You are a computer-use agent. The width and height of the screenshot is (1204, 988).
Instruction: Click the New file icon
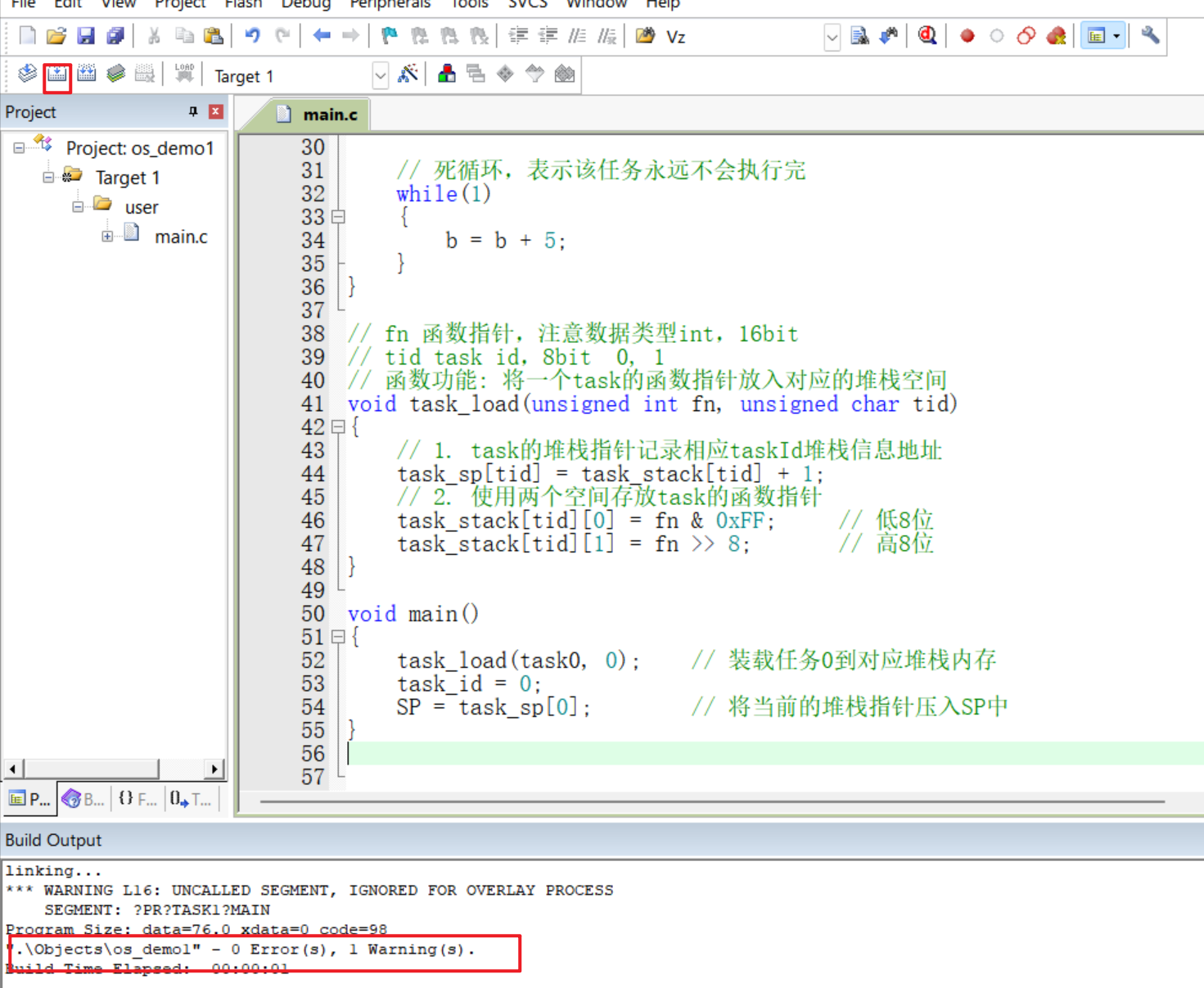tap(27, 36)
